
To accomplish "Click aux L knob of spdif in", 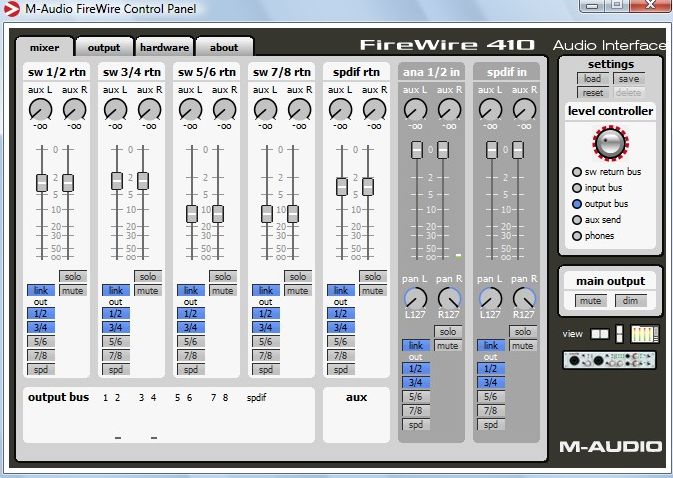I will pyautogui.click(x=490, y=109).
